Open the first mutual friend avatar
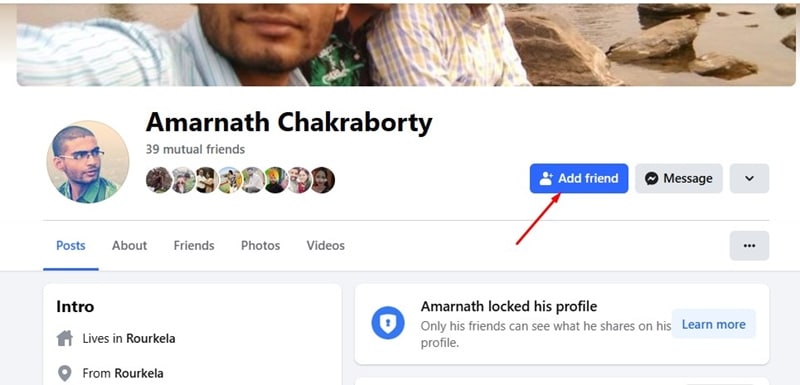 pos(159,180)
